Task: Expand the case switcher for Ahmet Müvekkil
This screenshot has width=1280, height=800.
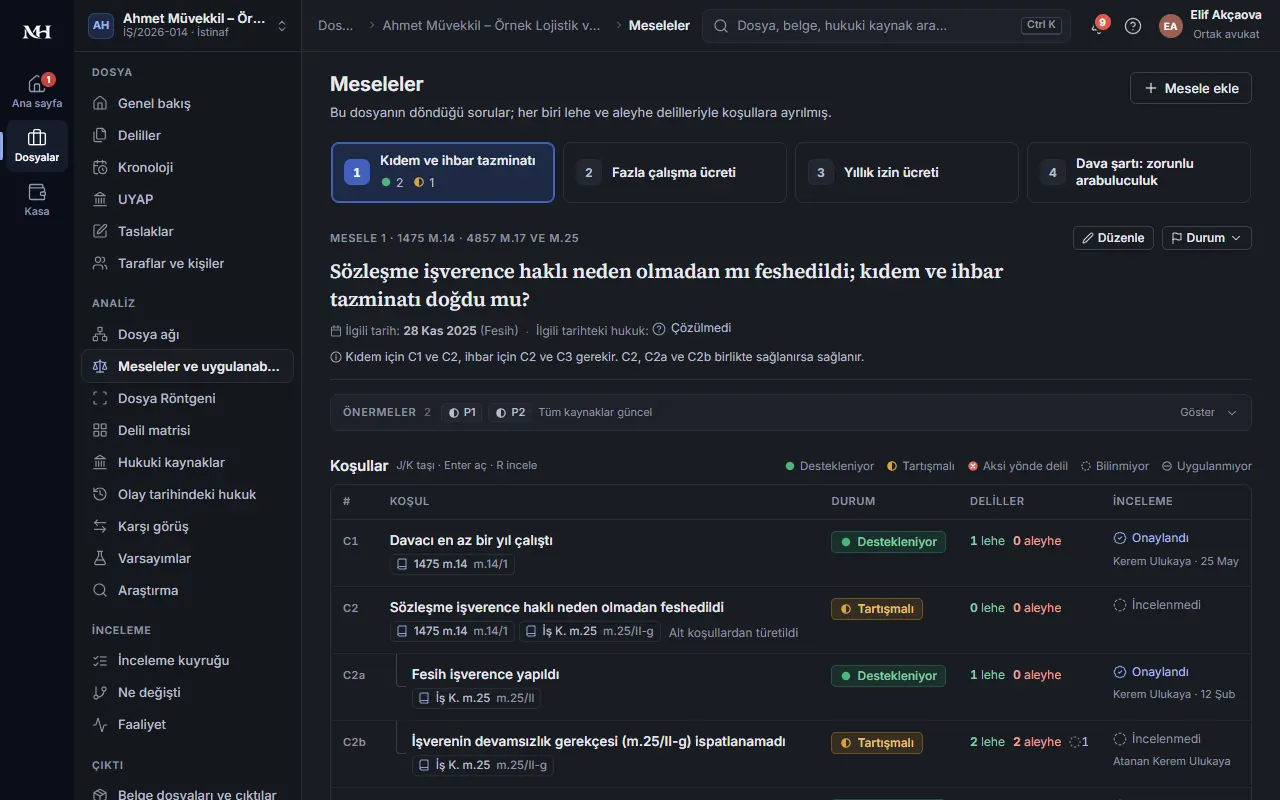Action: tap(187, 26)
